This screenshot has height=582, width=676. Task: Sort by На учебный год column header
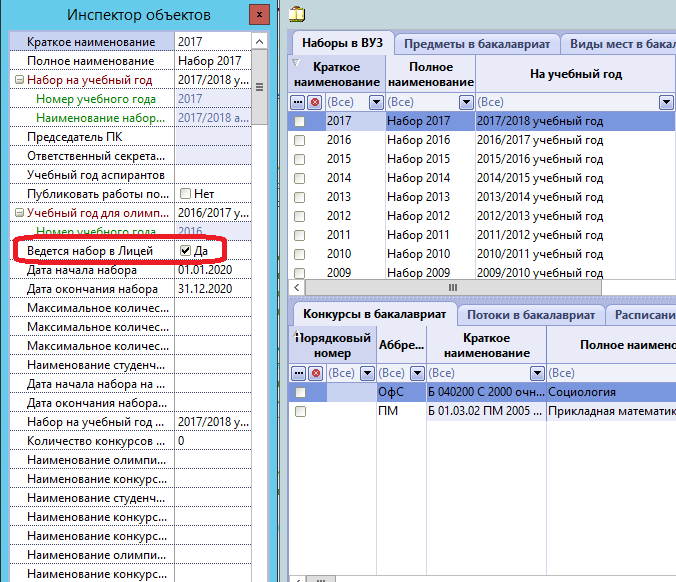tap(576, 74)
